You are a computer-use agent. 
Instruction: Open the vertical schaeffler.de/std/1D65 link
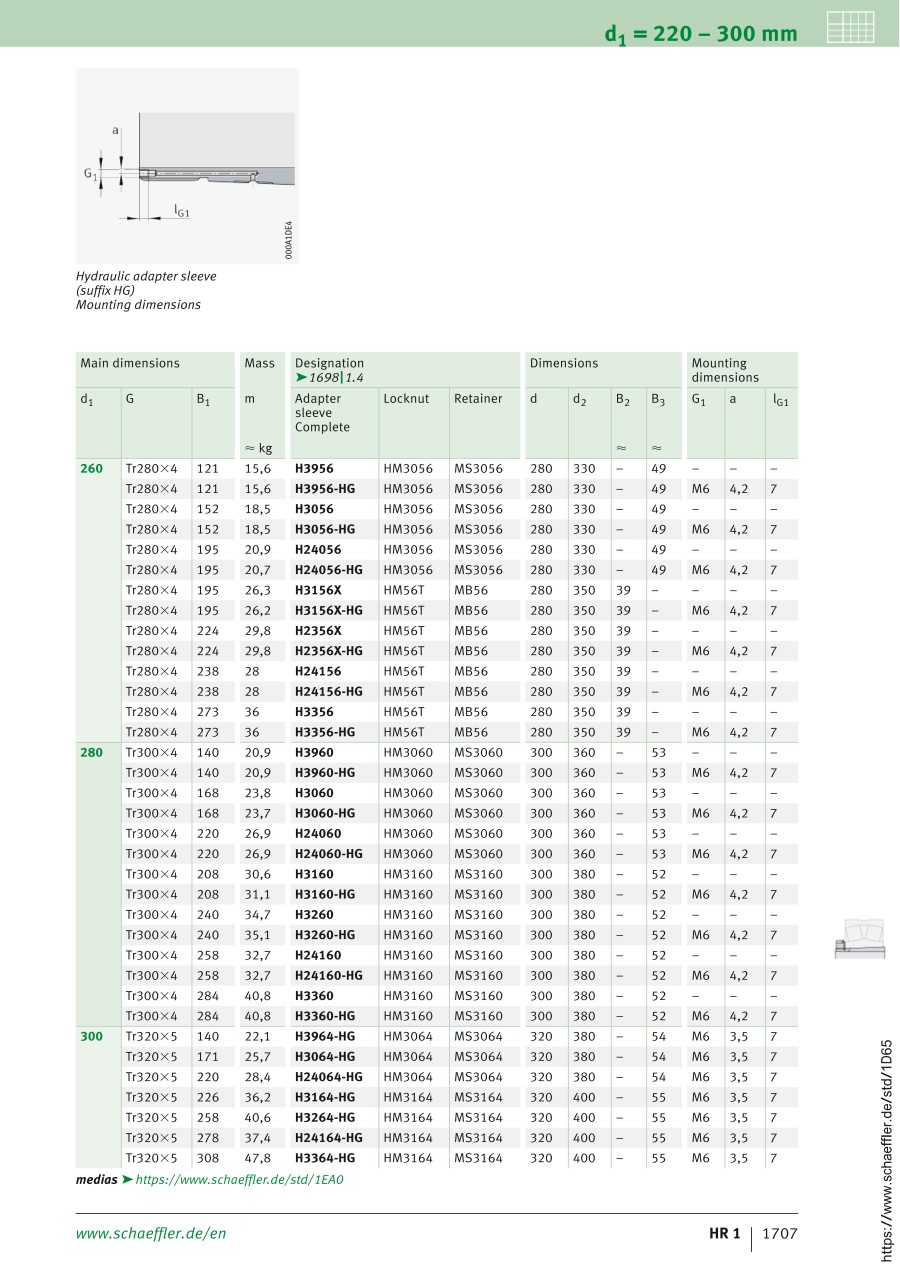point(887,1153)
